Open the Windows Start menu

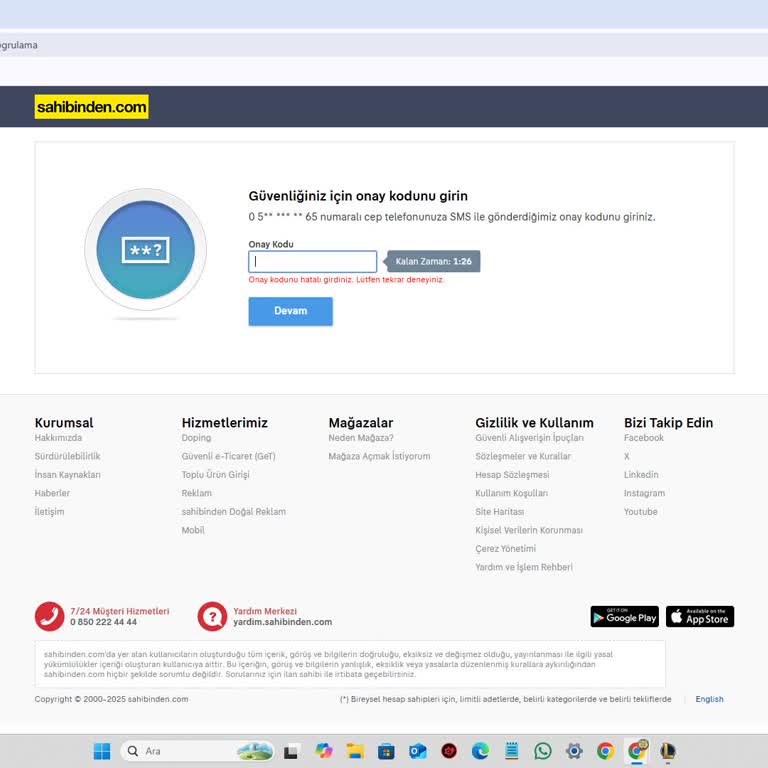[102, 751]
